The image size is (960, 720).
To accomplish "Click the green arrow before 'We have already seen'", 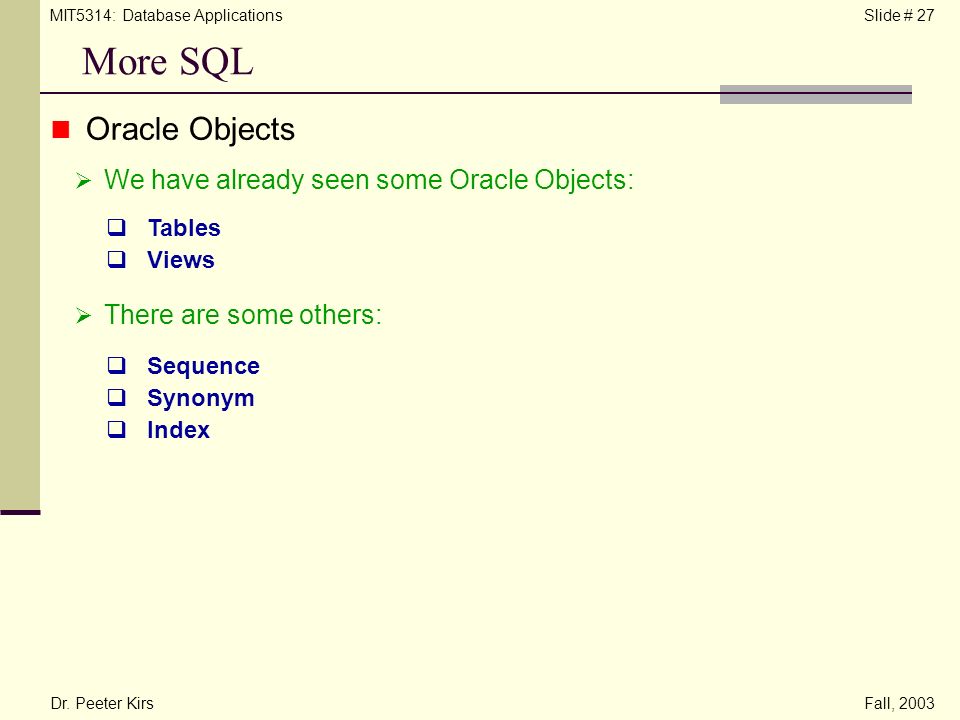I will [83, 181].
